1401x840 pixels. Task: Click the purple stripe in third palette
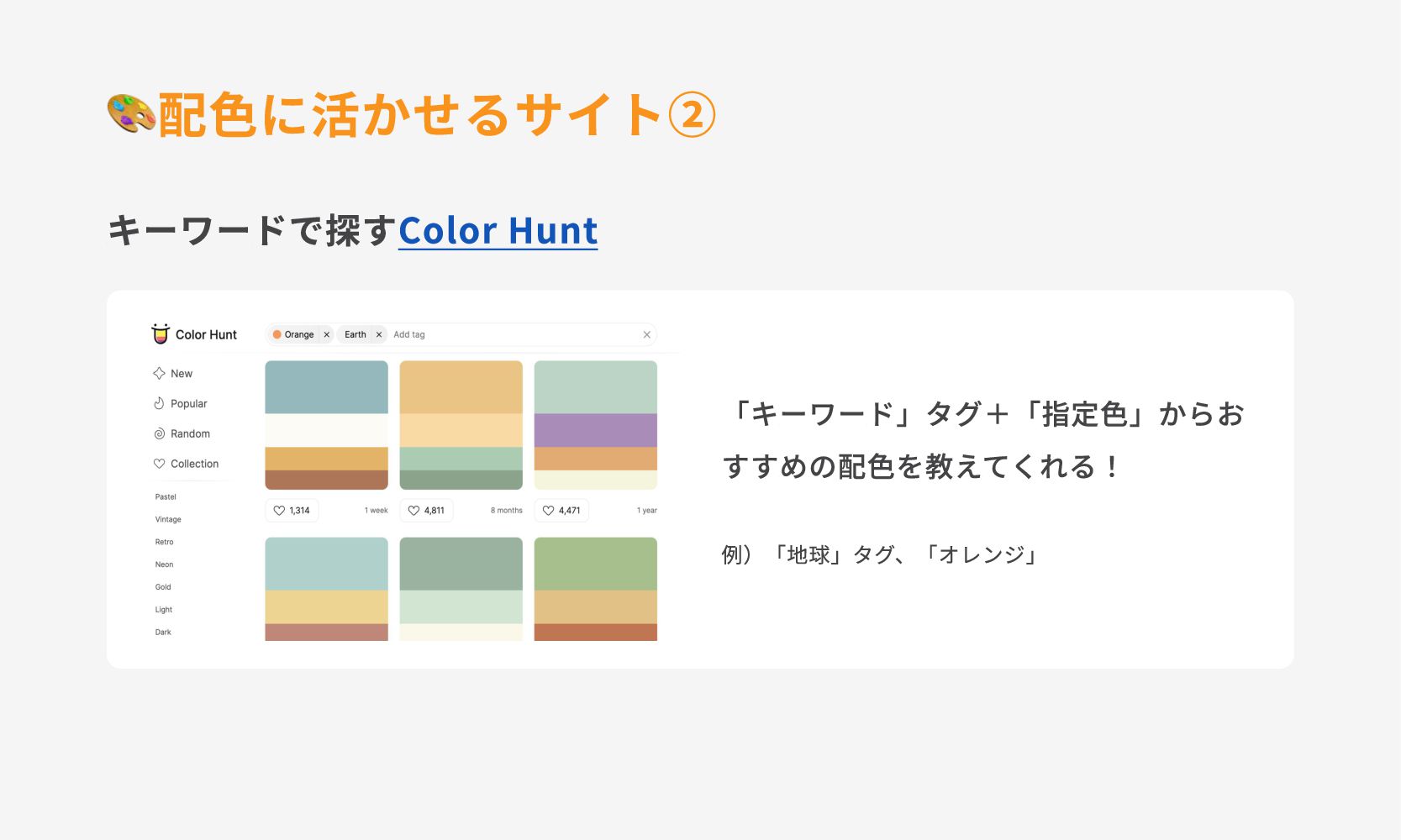coord(595,430)
